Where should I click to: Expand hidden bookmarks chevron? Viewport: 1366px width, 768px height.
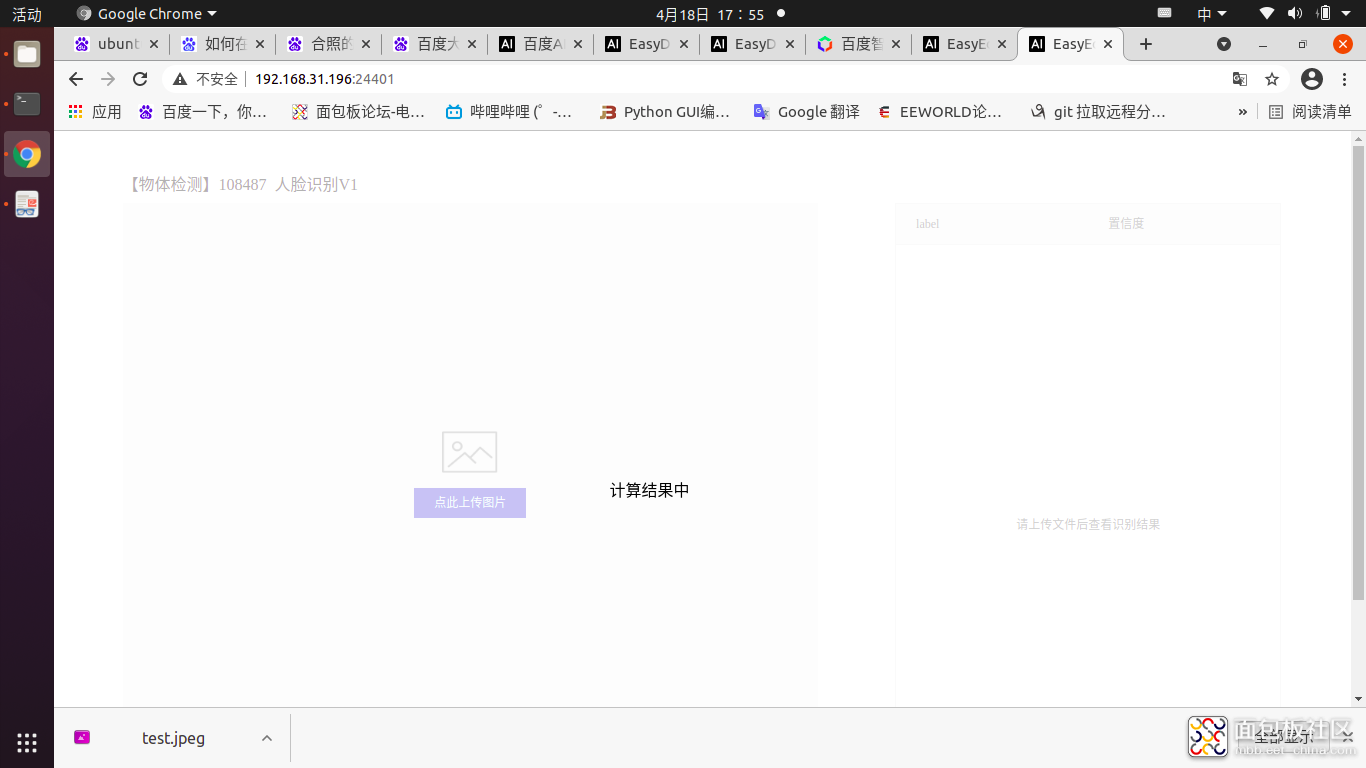tap(1243, 112)
